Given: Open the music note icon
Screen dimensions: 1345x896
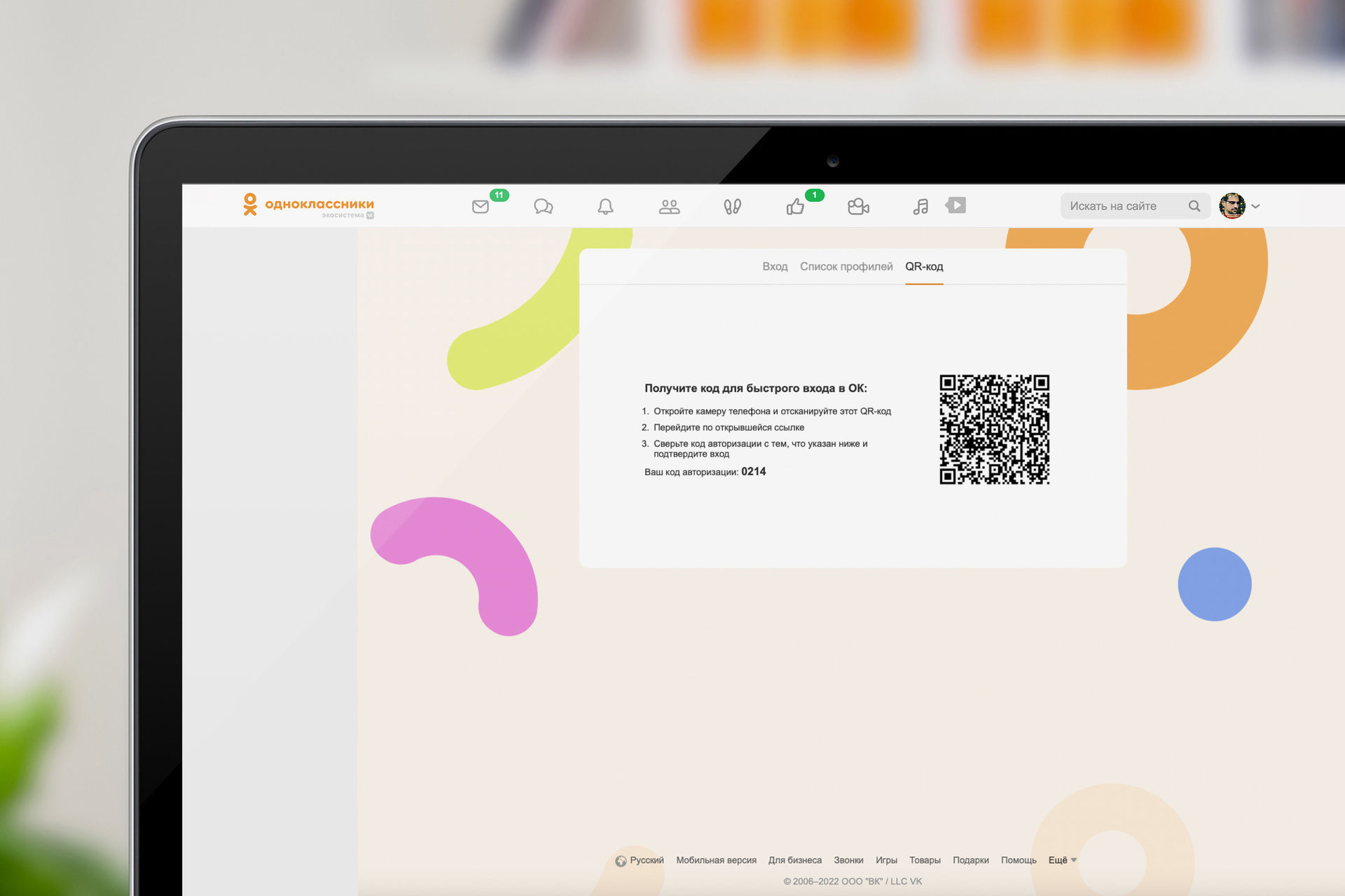Looking at the screenshot, I should [x=920, y=205].
